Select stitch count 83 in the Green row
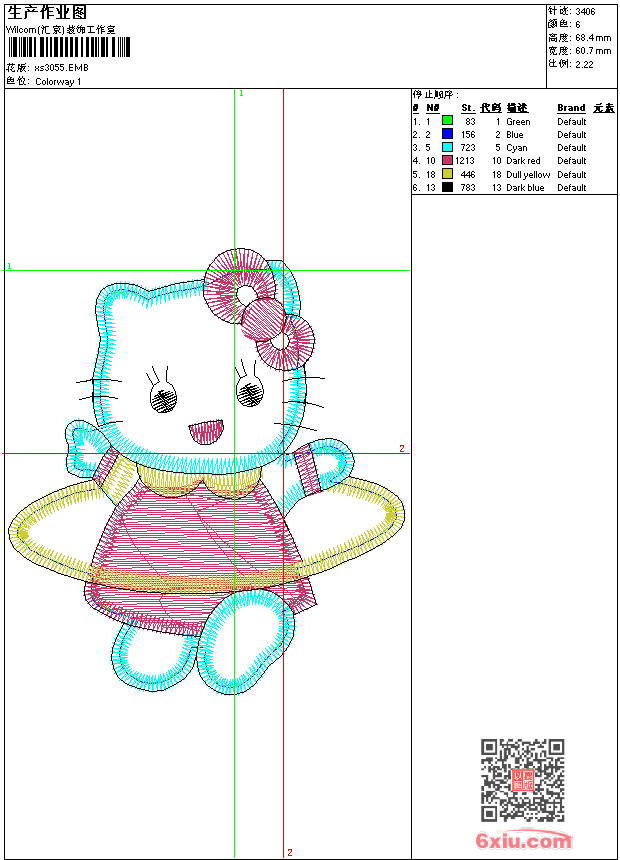The width and height of the screenshot is (620, 860). tap(470, 122)
